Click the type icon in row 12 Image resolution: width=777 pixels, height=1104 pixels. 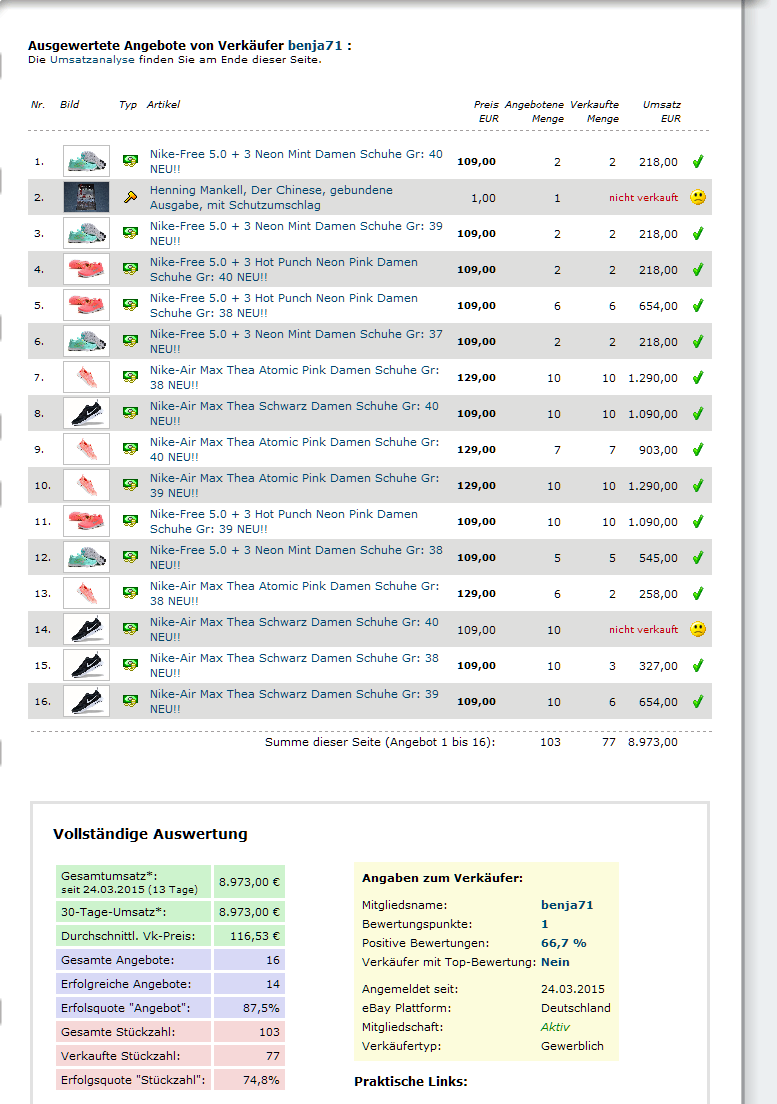(129, 557)
